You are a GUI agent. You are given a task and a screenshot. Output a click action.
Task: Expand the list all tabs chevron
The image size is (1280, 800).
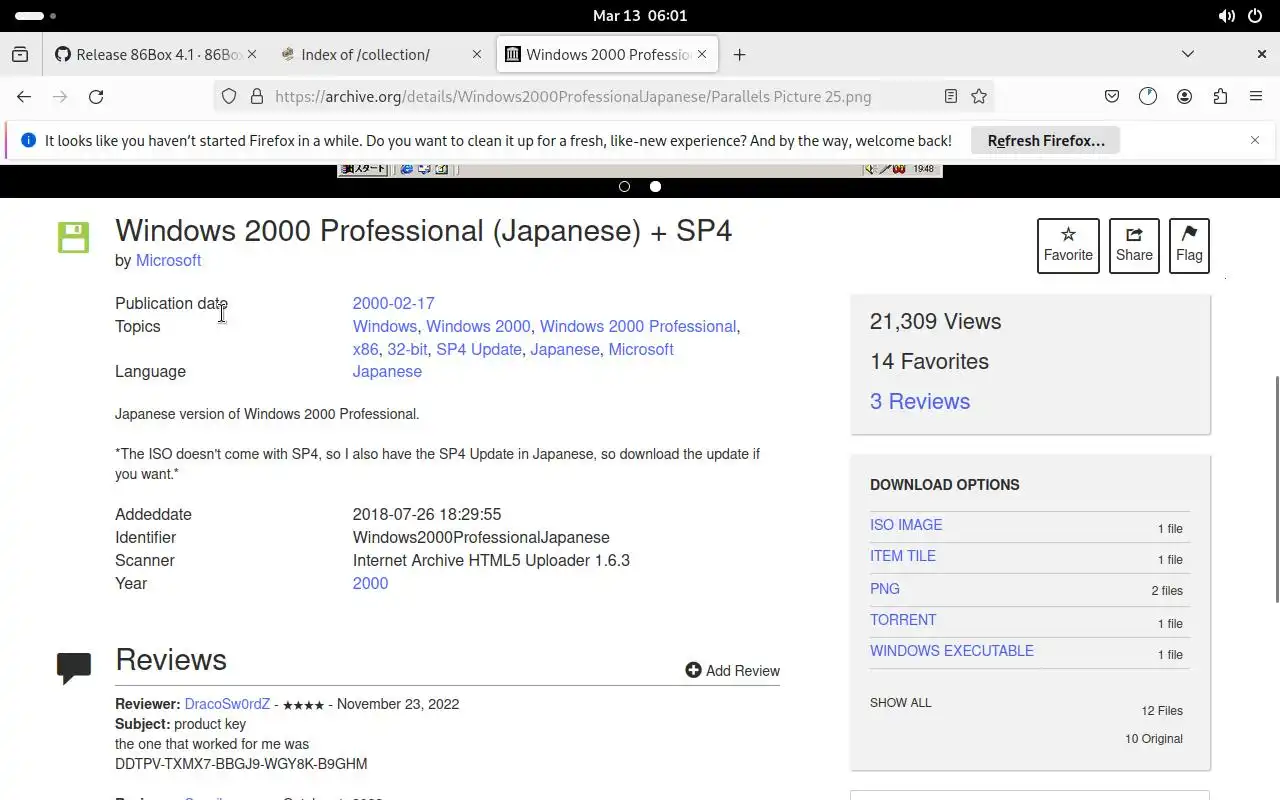[x=1188, y=54]
